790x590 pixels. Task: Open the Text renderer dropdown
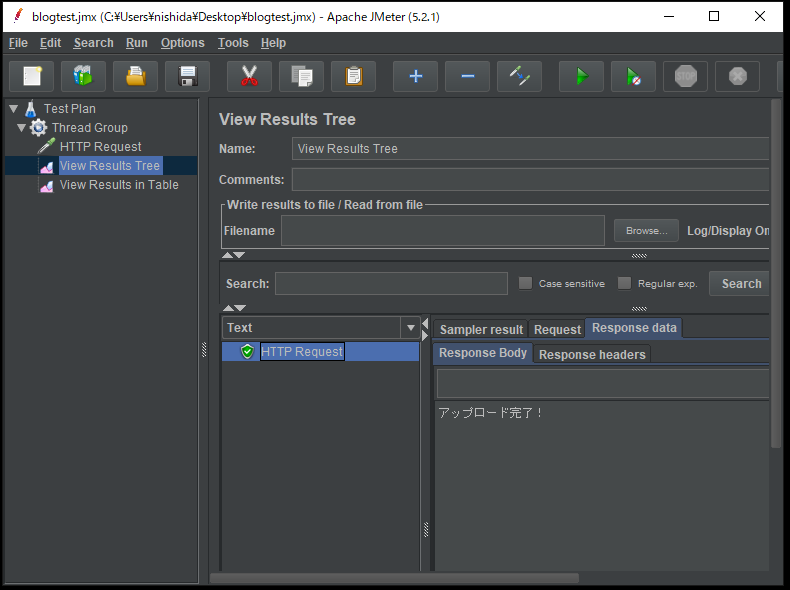coord(411,327)
